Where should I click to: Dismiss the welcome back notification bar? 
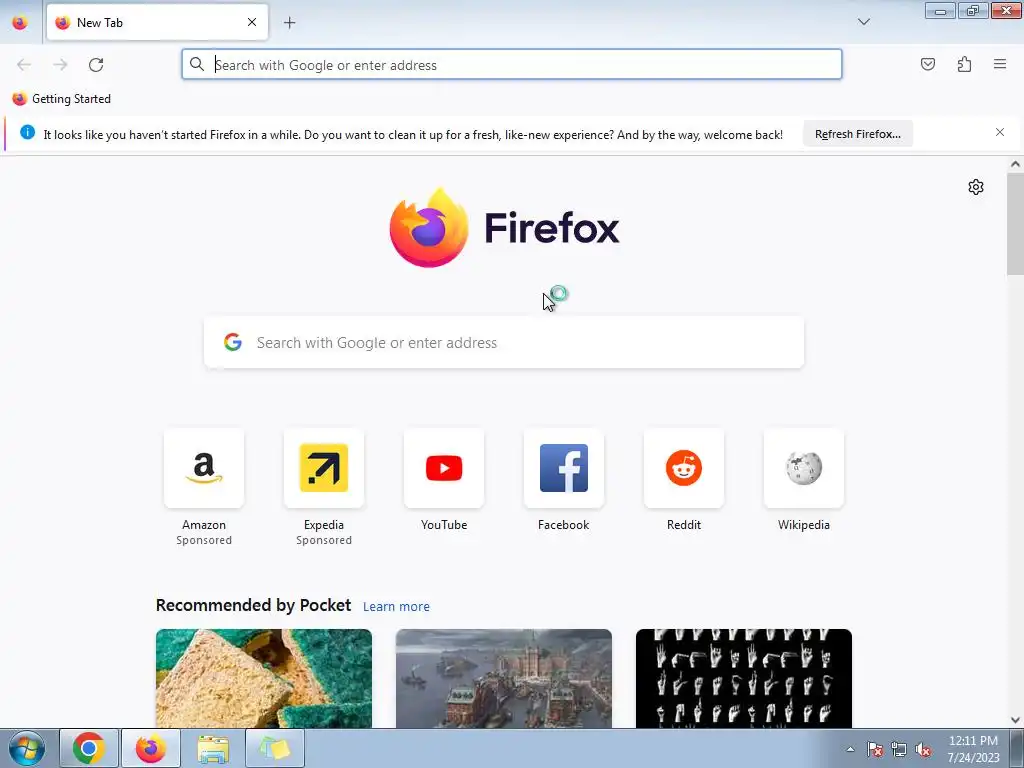[x=1000, y=132]
